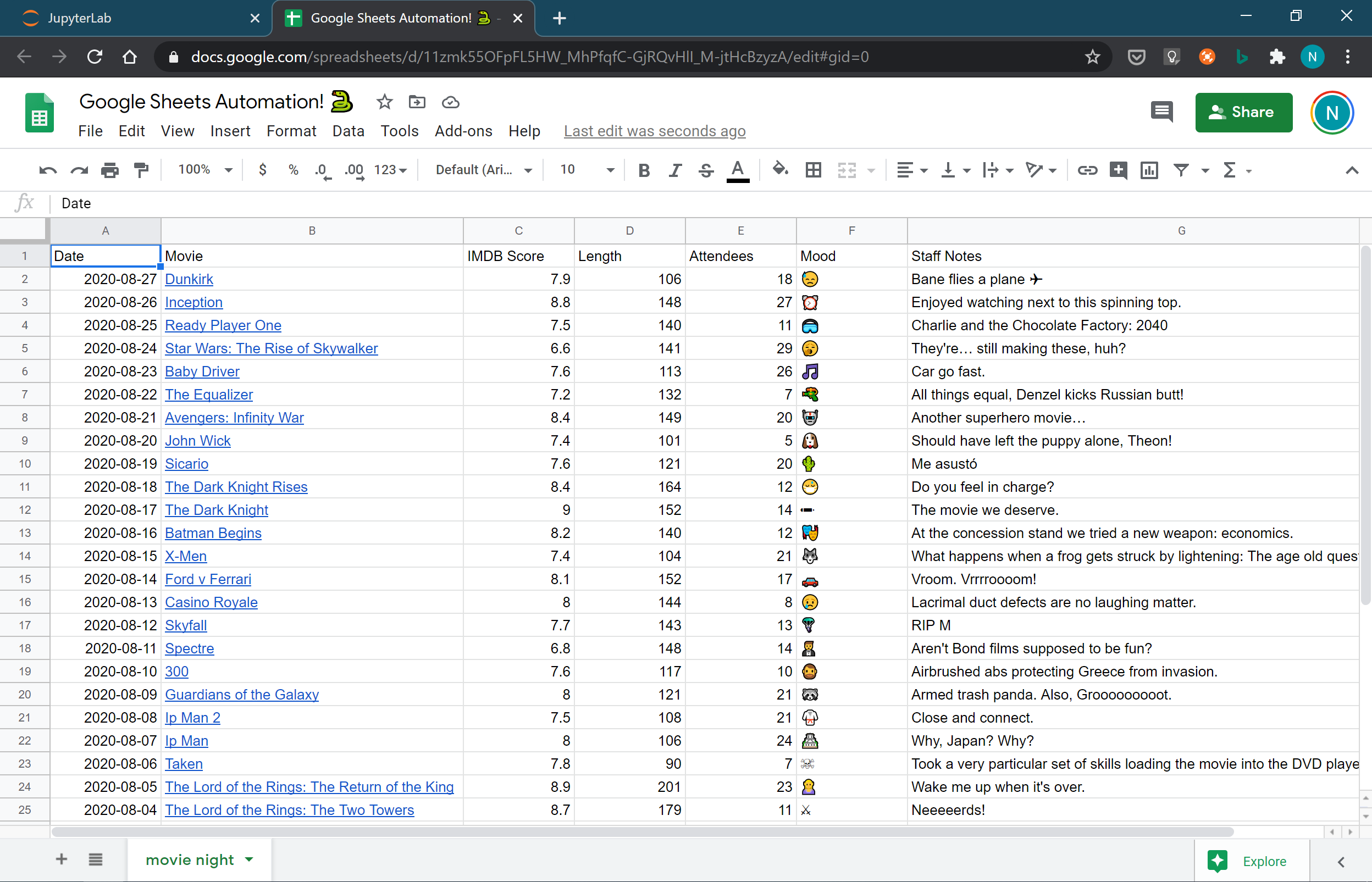Toggle strikethrough formatting
This screenshot has height=882, width=1372.
point(706,170)
